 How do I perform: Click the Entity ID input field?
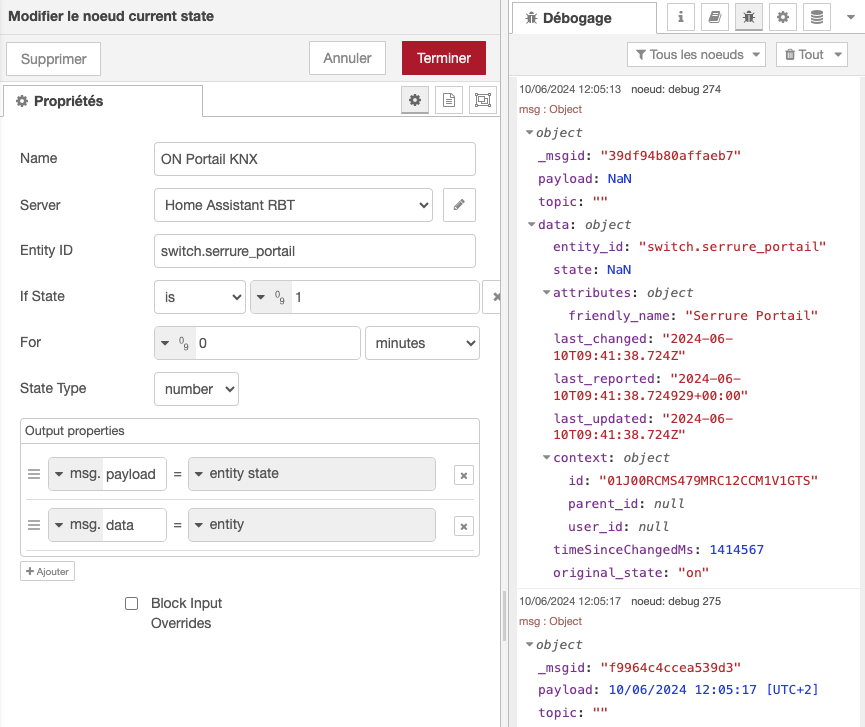[x=315, y=251]
